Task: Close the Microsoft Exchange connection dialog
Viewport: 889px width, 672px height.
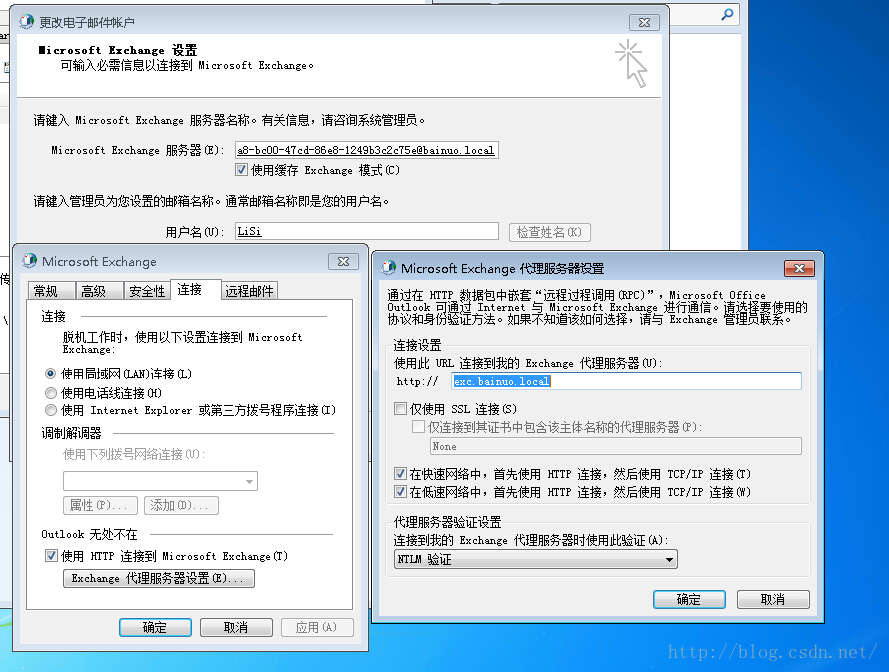Action: 344,261
